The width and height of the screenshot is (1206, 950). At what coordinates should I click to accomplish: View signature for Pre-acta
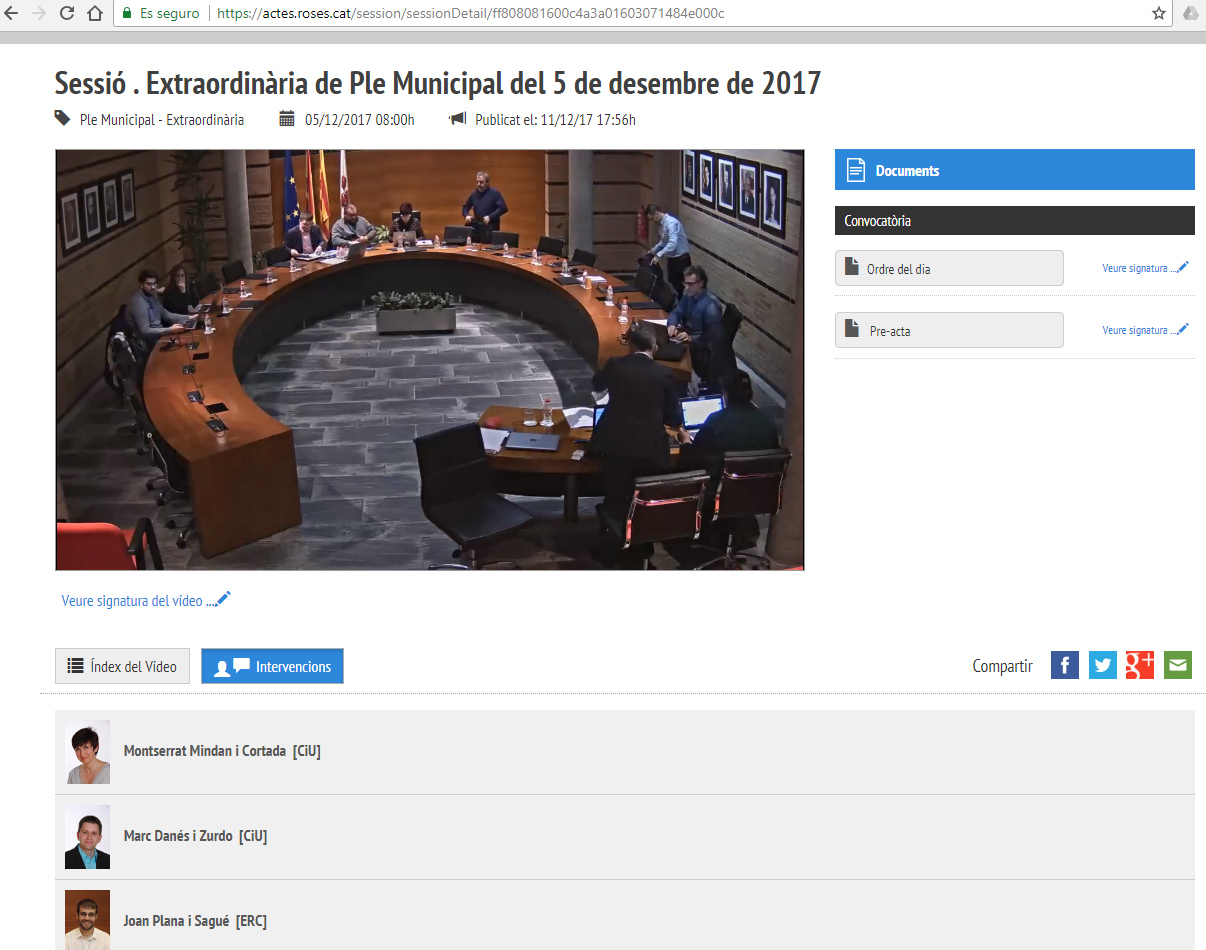point(1145,330)
